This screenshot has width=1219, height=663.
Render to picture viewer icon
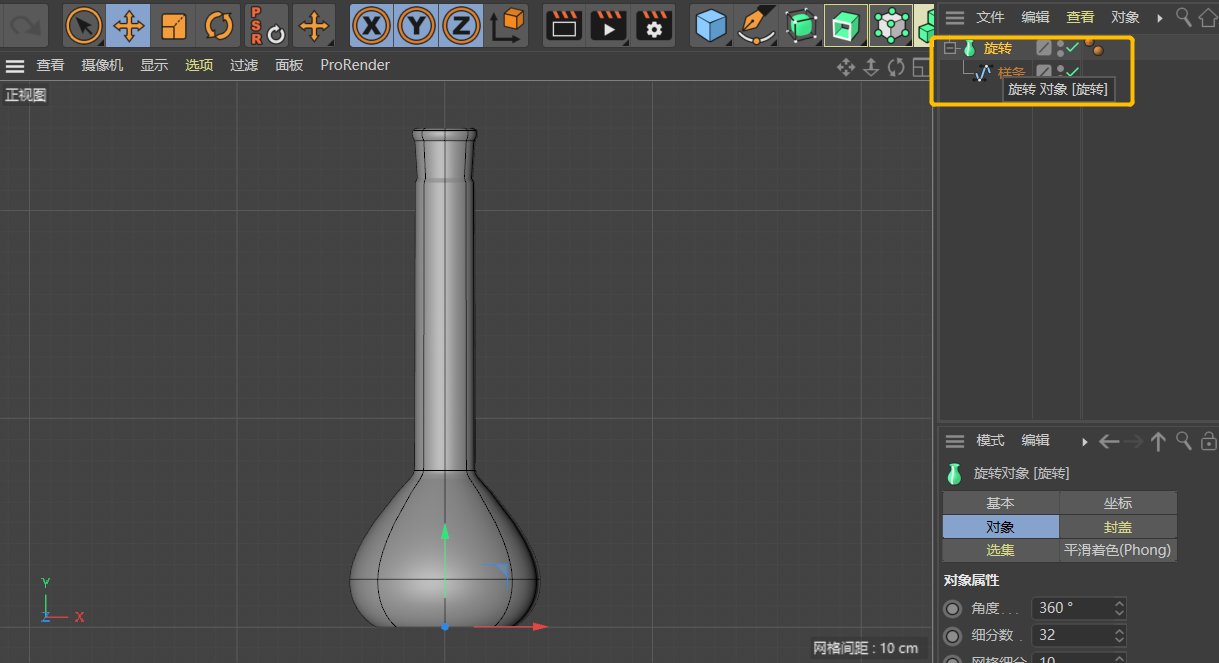click(x=609, y=25)
